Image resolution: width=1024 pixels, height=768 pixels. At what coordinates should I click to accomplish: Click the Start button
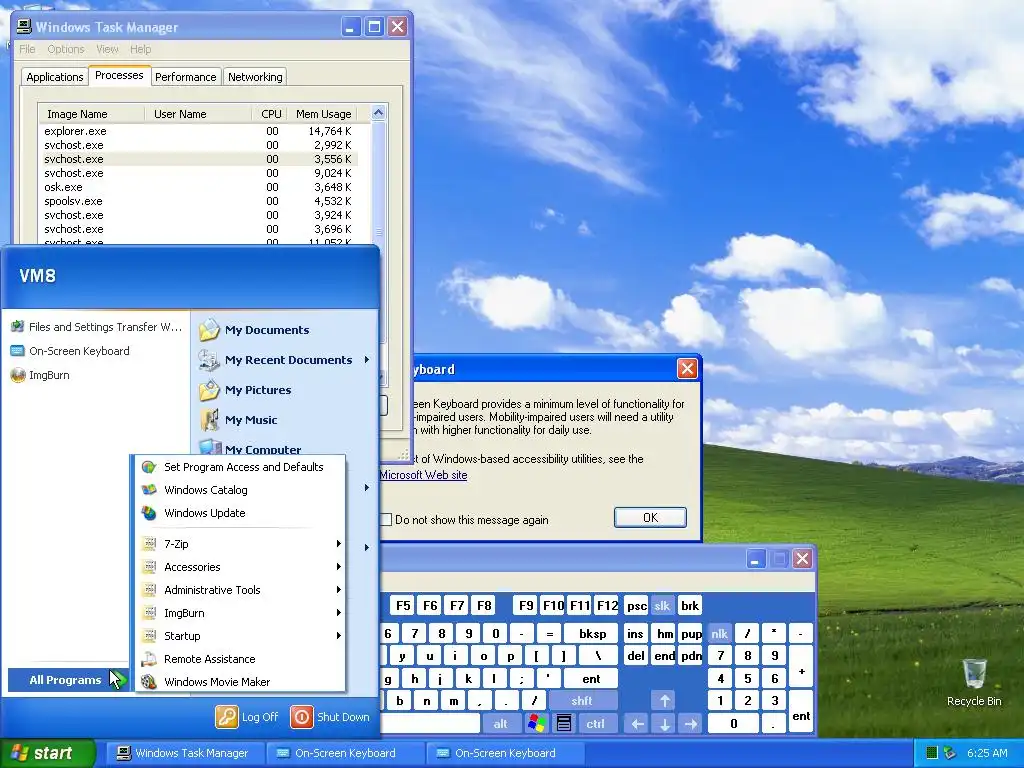click(x=48, y=753)
